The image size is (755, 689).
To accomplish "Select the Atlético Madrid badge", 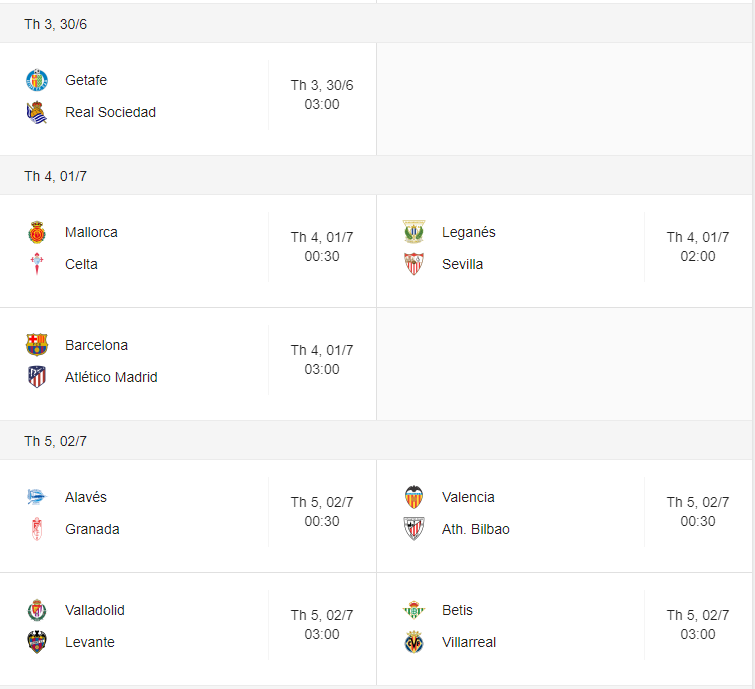I will click(37, 377).
